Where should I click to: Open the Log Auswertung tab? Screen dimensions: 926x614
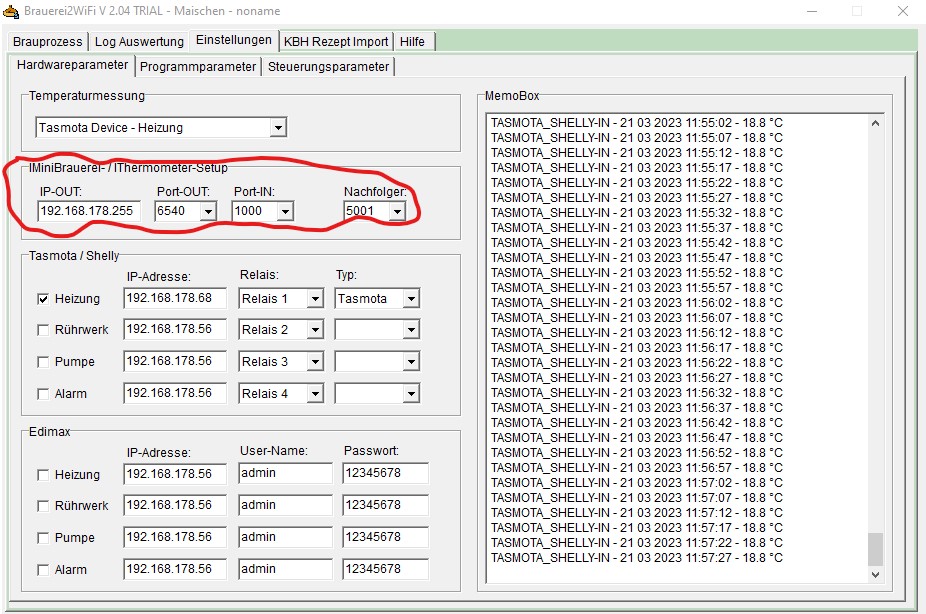click(x=139, y=42)
